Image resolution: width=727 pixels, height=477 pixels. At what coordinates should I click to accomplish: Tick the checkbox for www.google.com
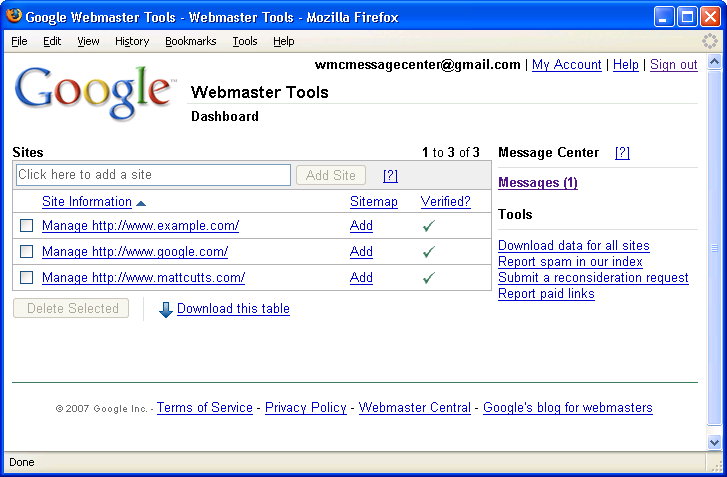point(26,252)
